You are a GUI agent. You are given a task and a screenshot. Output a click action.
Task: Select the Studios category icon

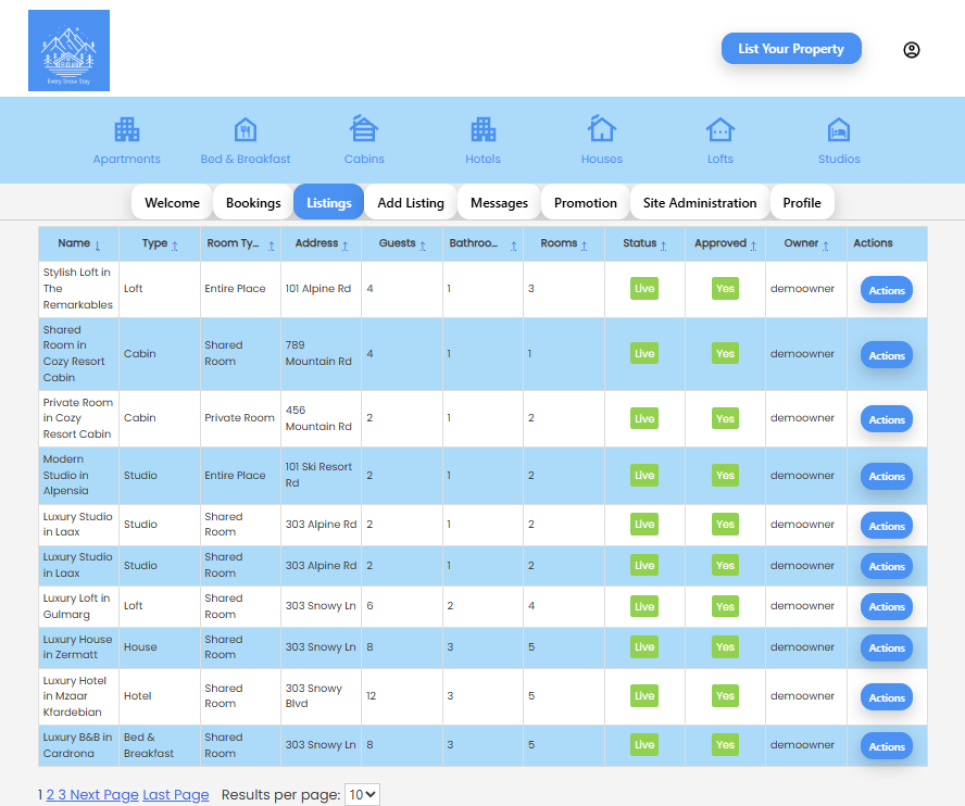coord(838,130)
